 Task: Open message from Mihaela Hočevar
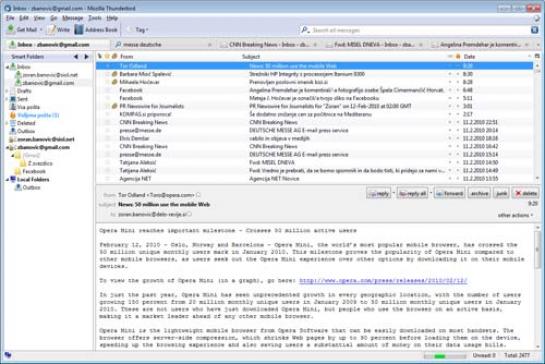click(x=315, y=82)
